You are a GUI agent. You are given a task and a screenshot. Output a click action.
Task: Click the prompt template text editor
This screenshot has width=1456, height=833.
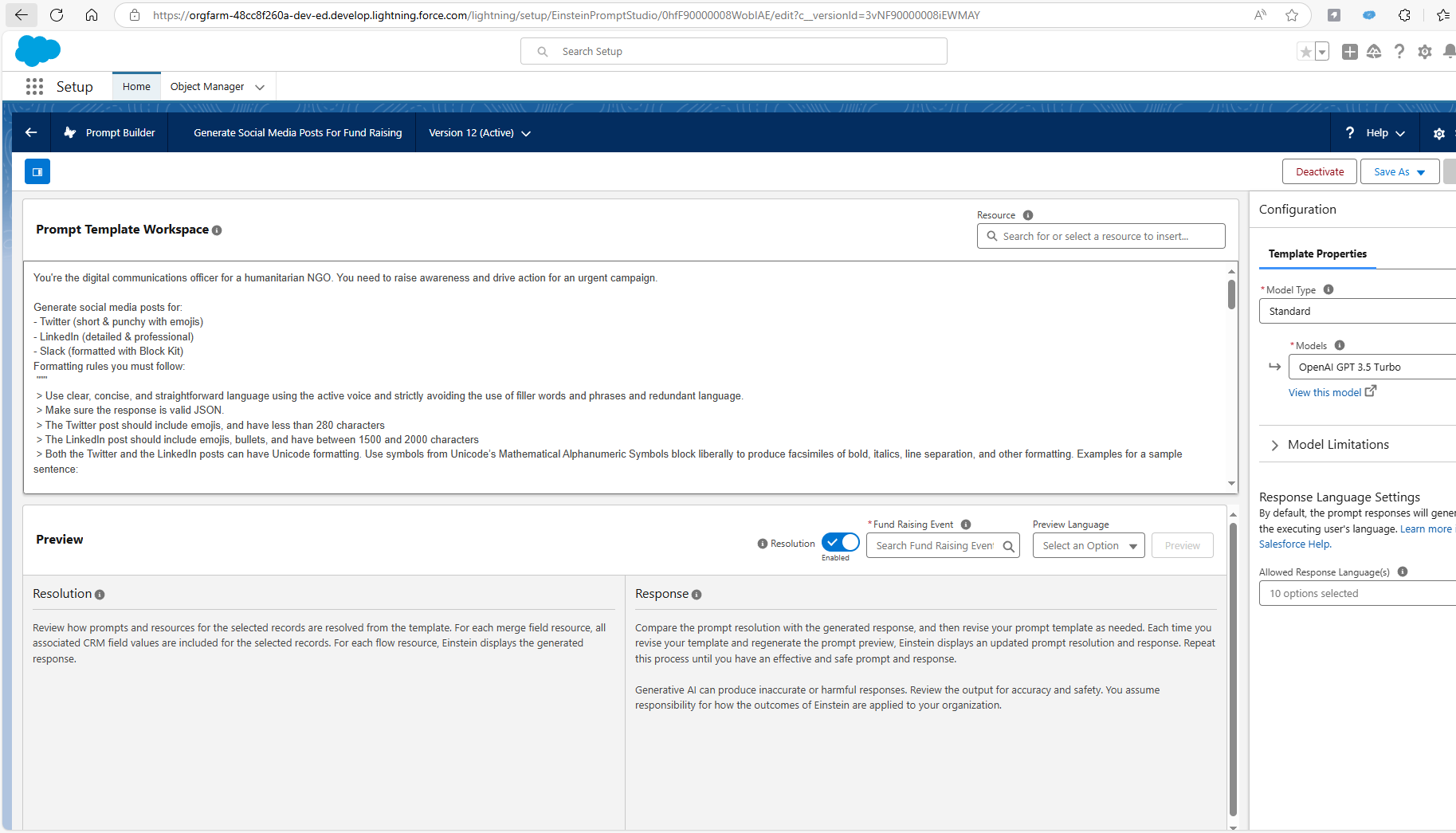pyautogui.click(x=626, y=377)
